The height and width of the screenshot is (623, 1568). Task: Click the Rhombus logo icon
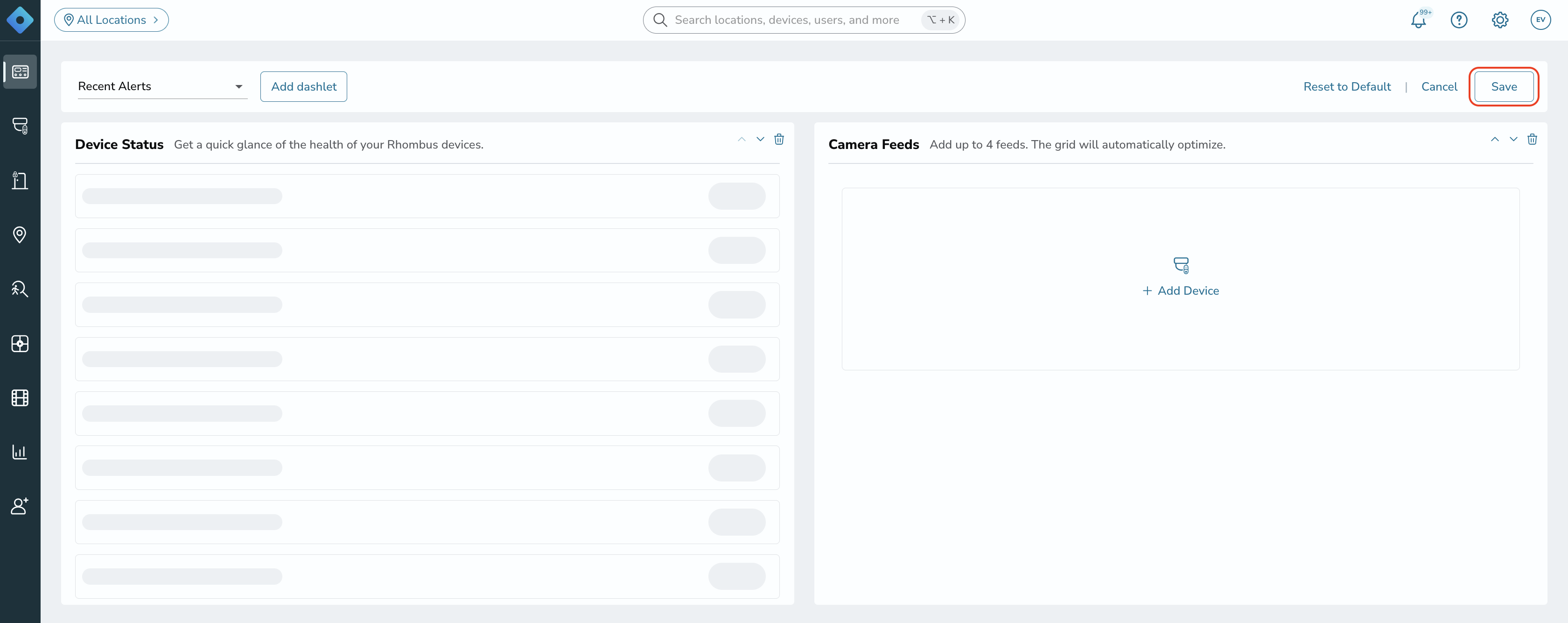[20, 20]
